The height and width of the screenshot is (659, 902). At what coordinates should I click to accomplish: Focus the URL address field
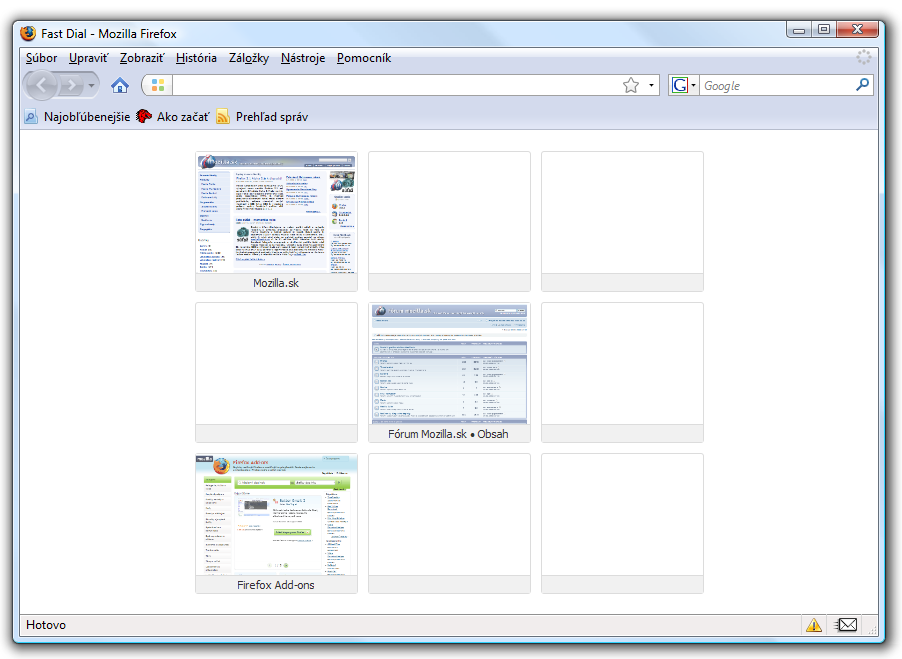click(396, 86)
